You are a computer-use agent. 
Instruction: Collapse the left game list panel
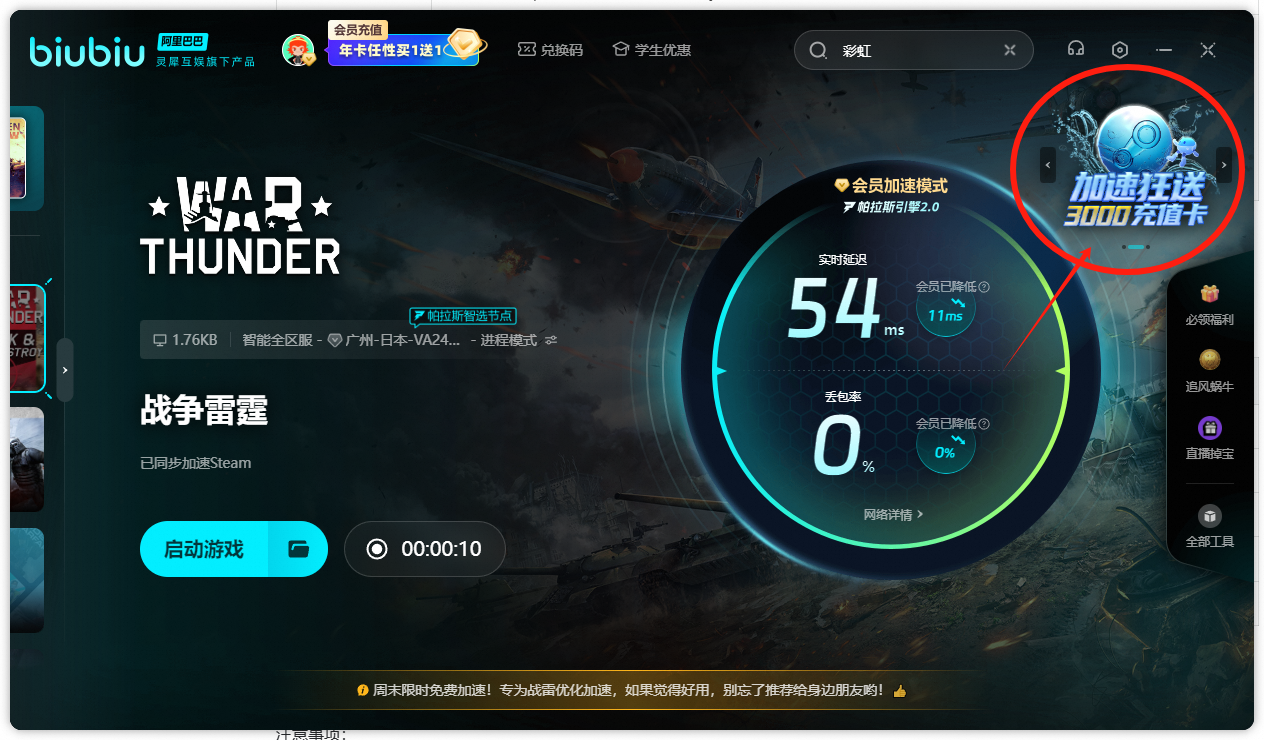point(65,369)
